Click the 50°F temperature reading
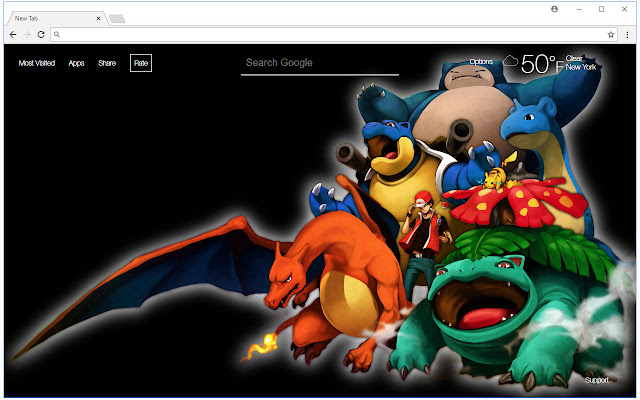The height and width of the screenshot is (400, 640). tap(542, 64)
